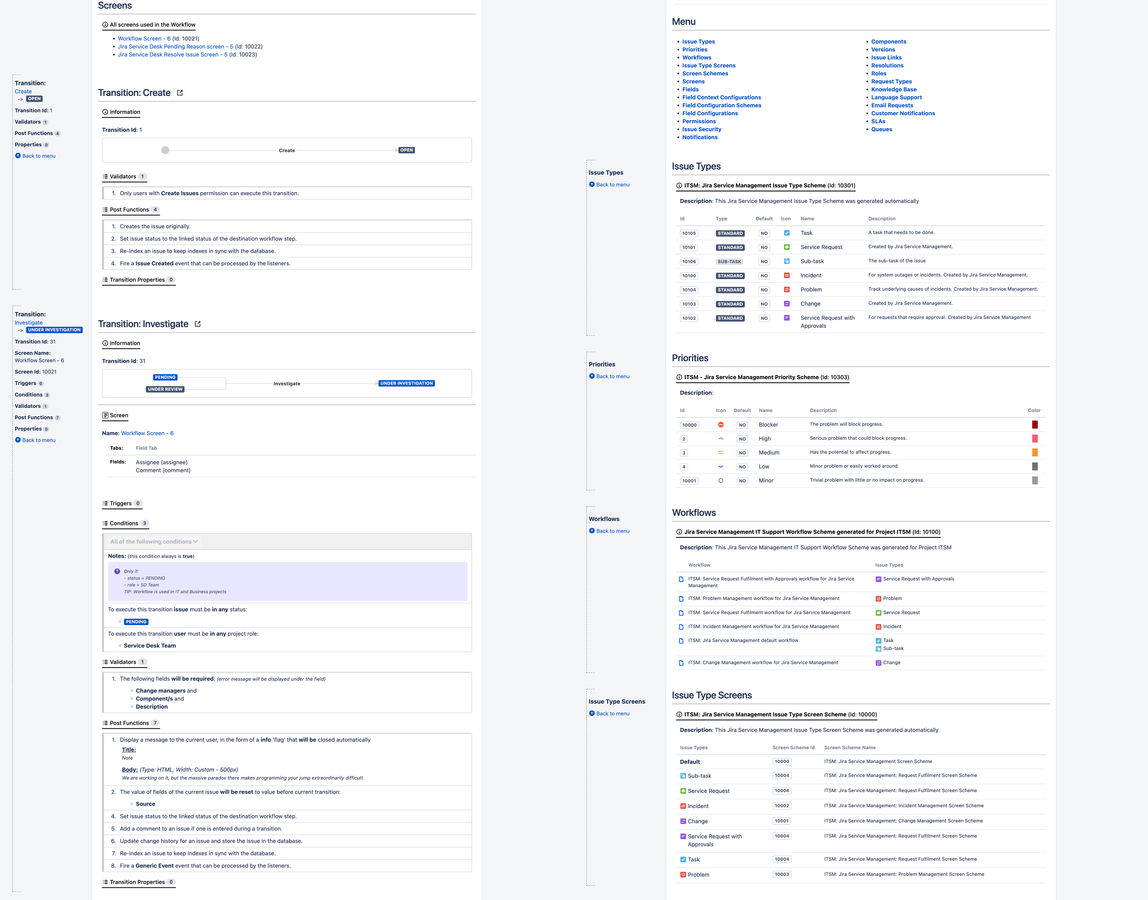Click 'Back to menu' under Priorities sidebar

click(609, 376)
